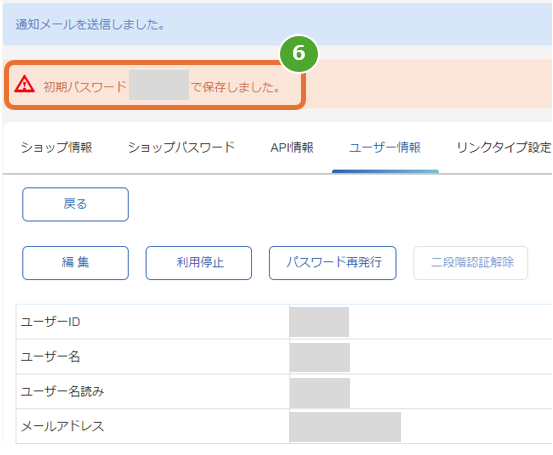Select the メールアドレス row label
This screenshot has height=455, width=553.
point(62,426)
